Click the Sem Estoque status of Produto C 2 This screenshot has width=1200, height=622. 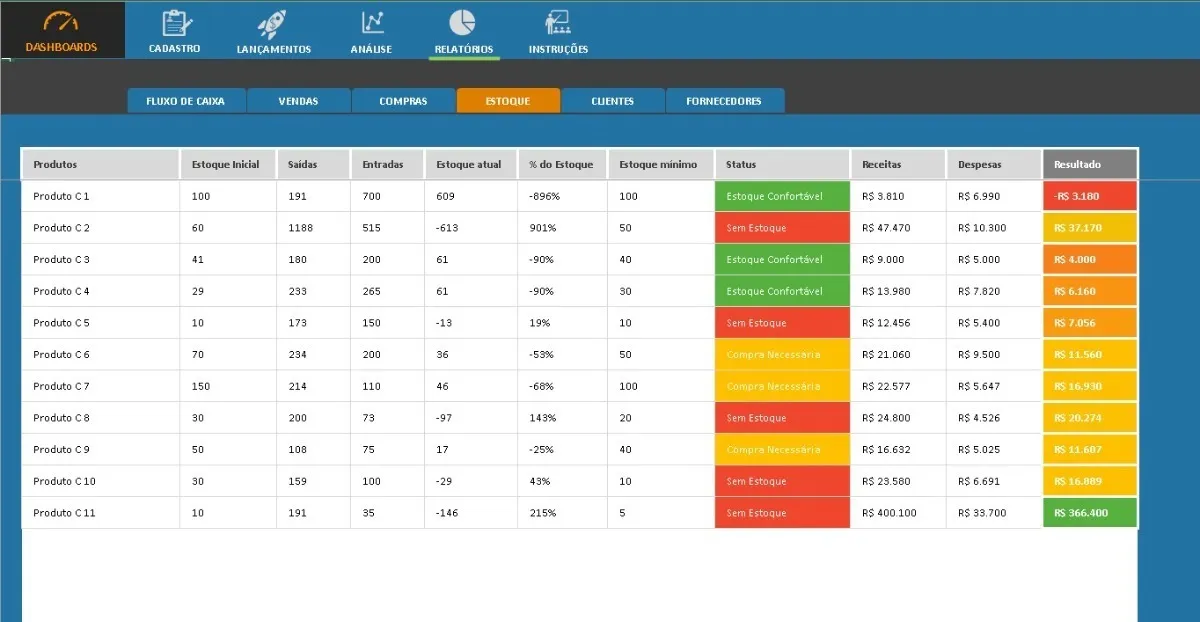pyautogui.click(x=782, y=228)
